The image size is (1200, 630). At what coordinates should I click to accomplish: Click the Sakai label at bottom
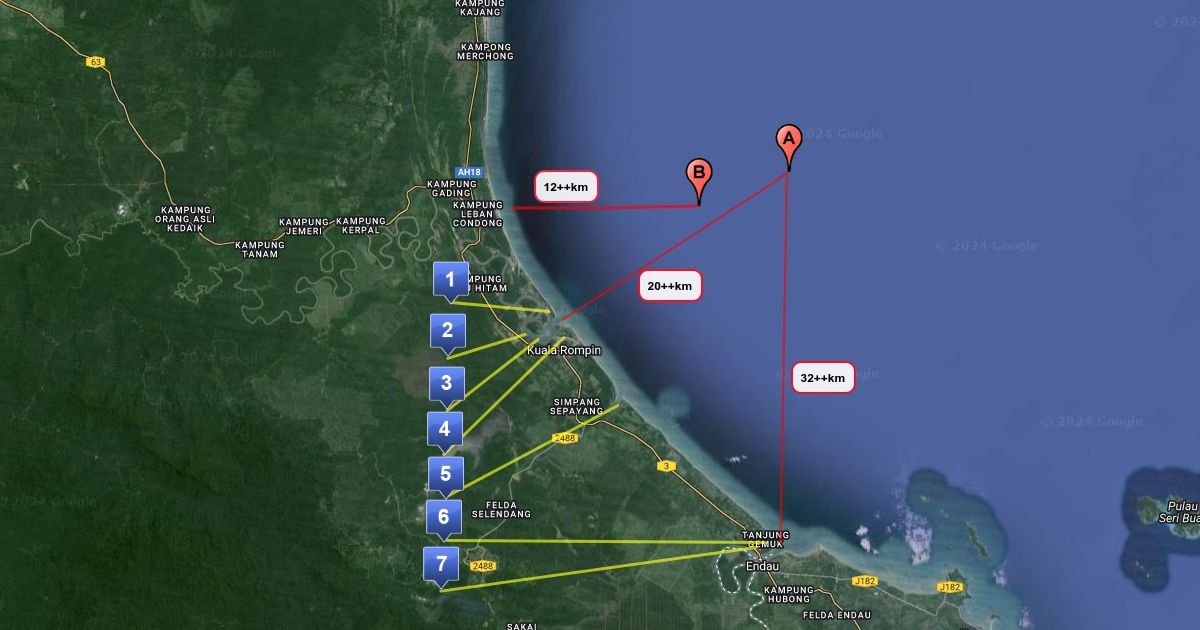[x=522, y=626]
